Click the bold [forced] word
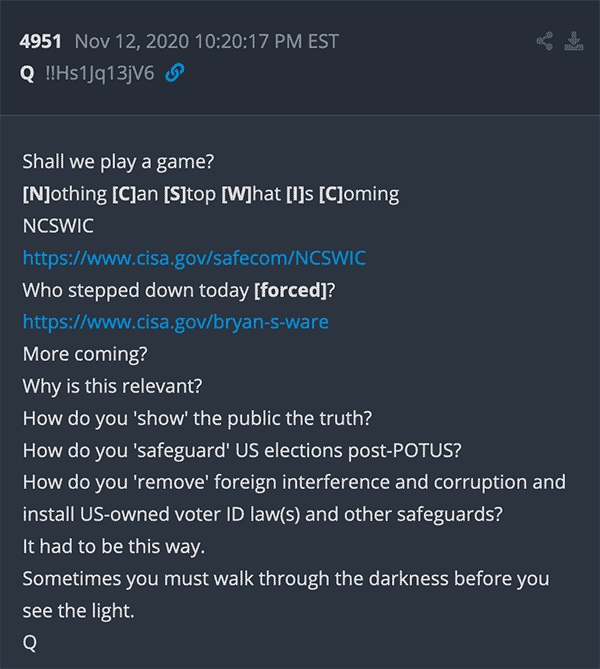 (290, 290)
